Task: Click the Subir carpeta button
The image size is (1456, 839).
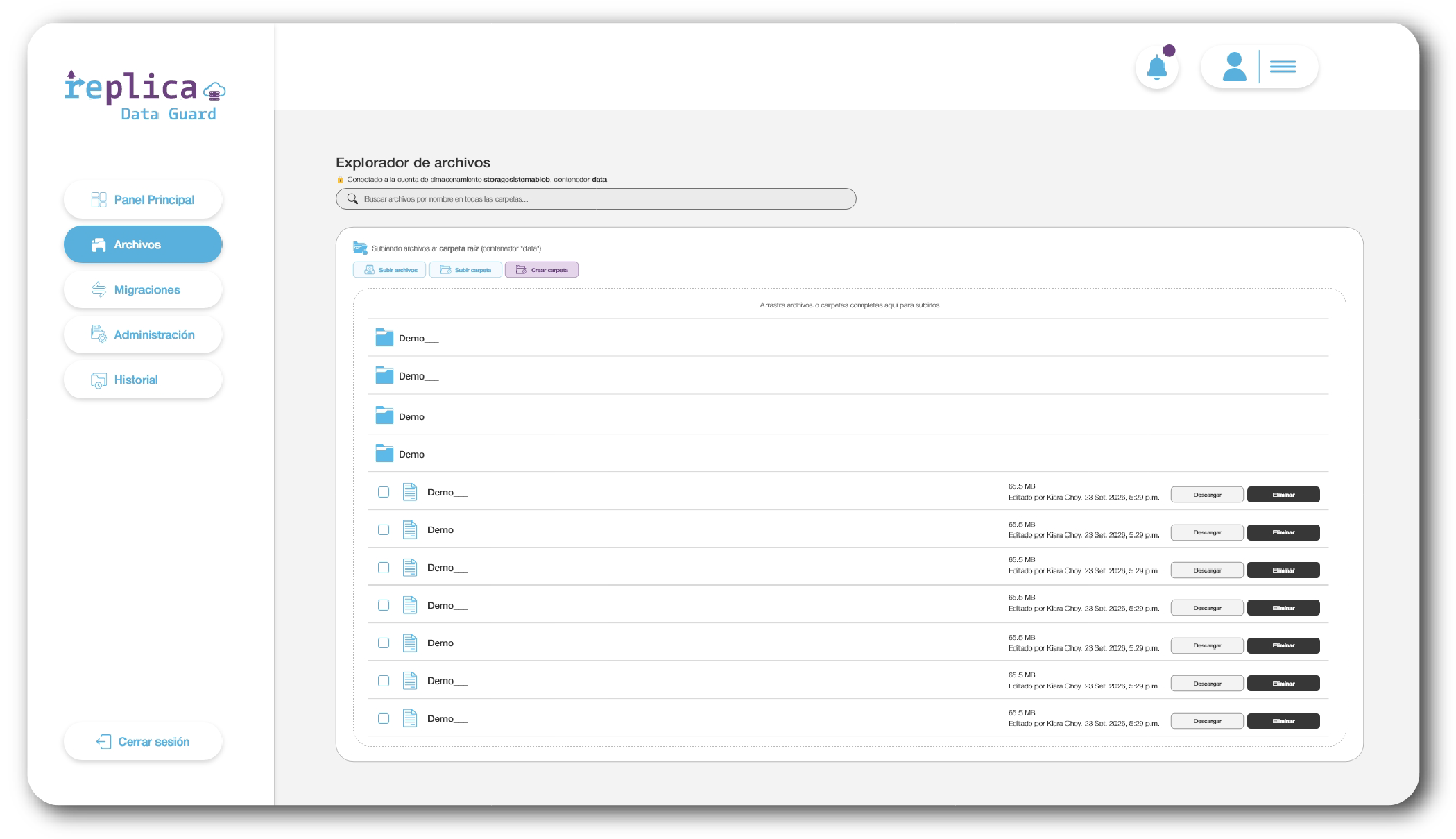Action: click(465, 270)
